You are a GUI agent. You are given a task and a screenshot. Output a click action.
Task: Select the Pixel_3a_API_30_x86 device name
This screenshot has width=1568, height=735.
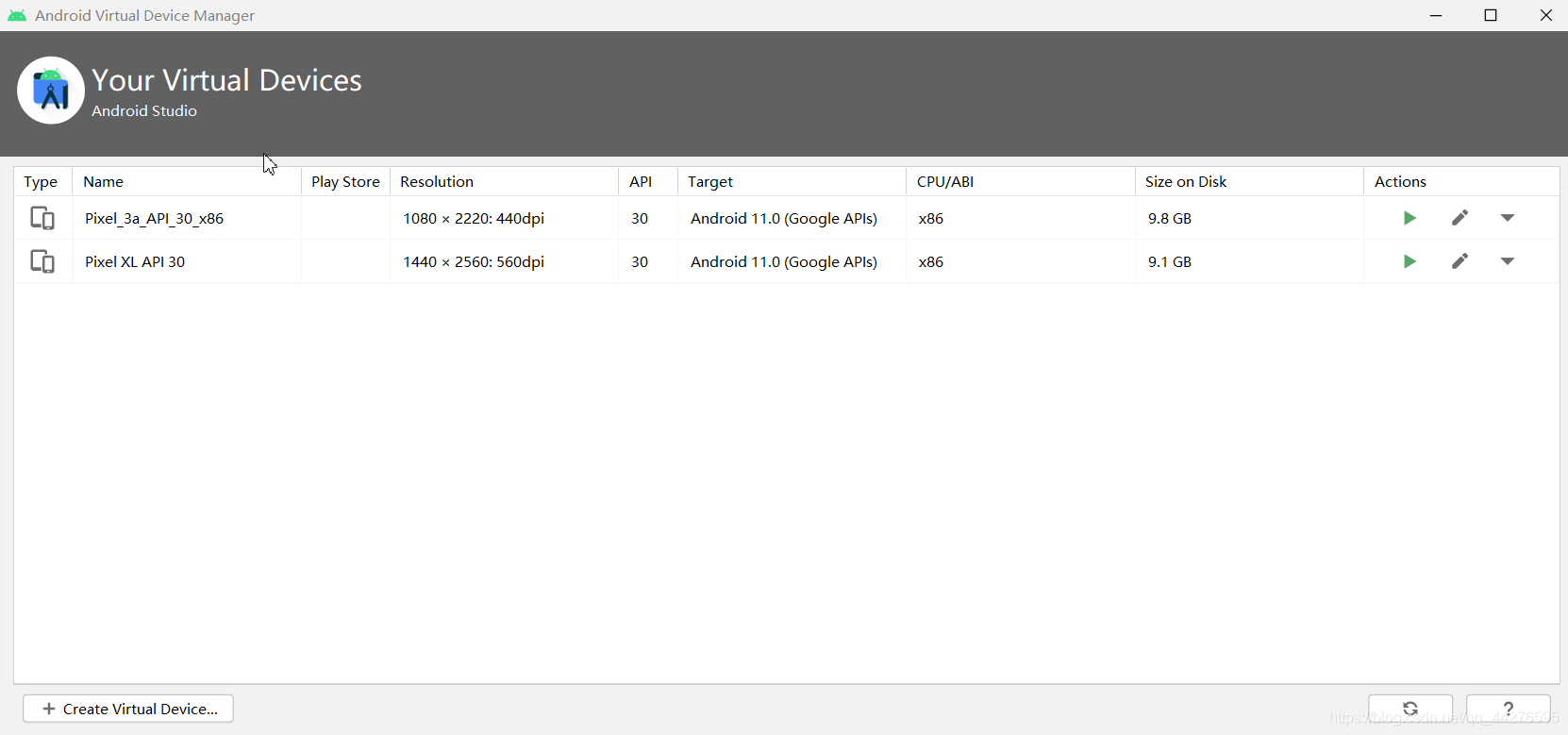click(154, 218)
